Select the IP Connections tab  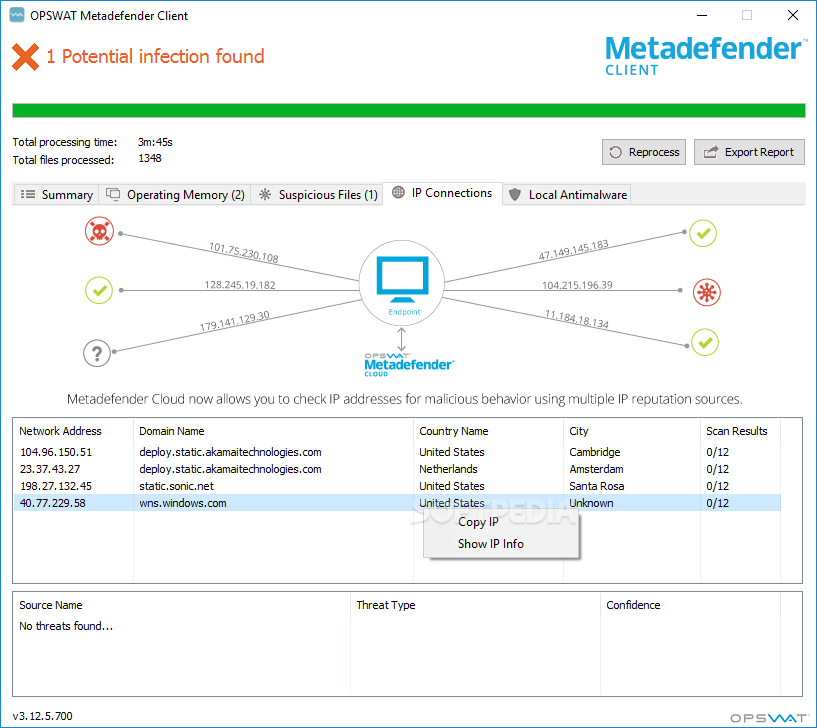coord(442,193)
